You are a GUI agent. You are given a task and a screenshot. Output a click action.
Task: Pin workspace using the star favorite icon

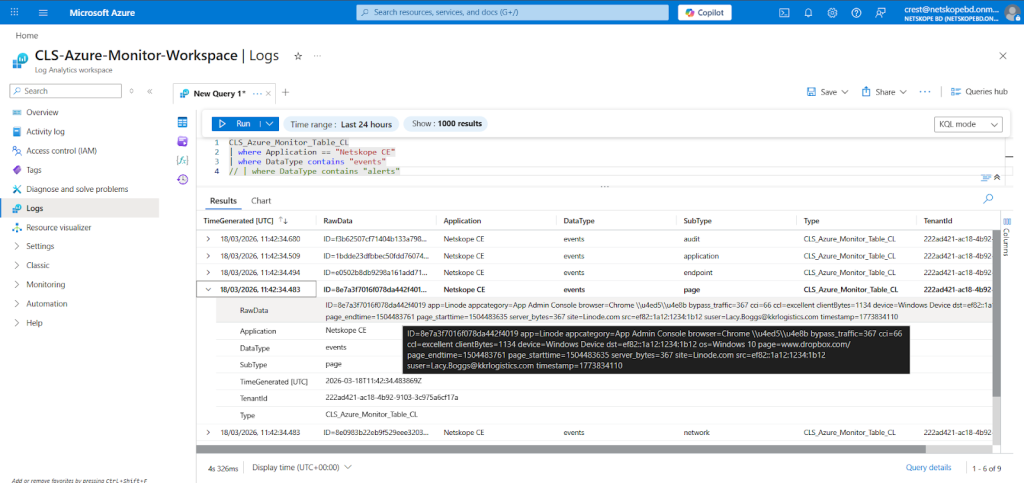[x=298, y=56]
